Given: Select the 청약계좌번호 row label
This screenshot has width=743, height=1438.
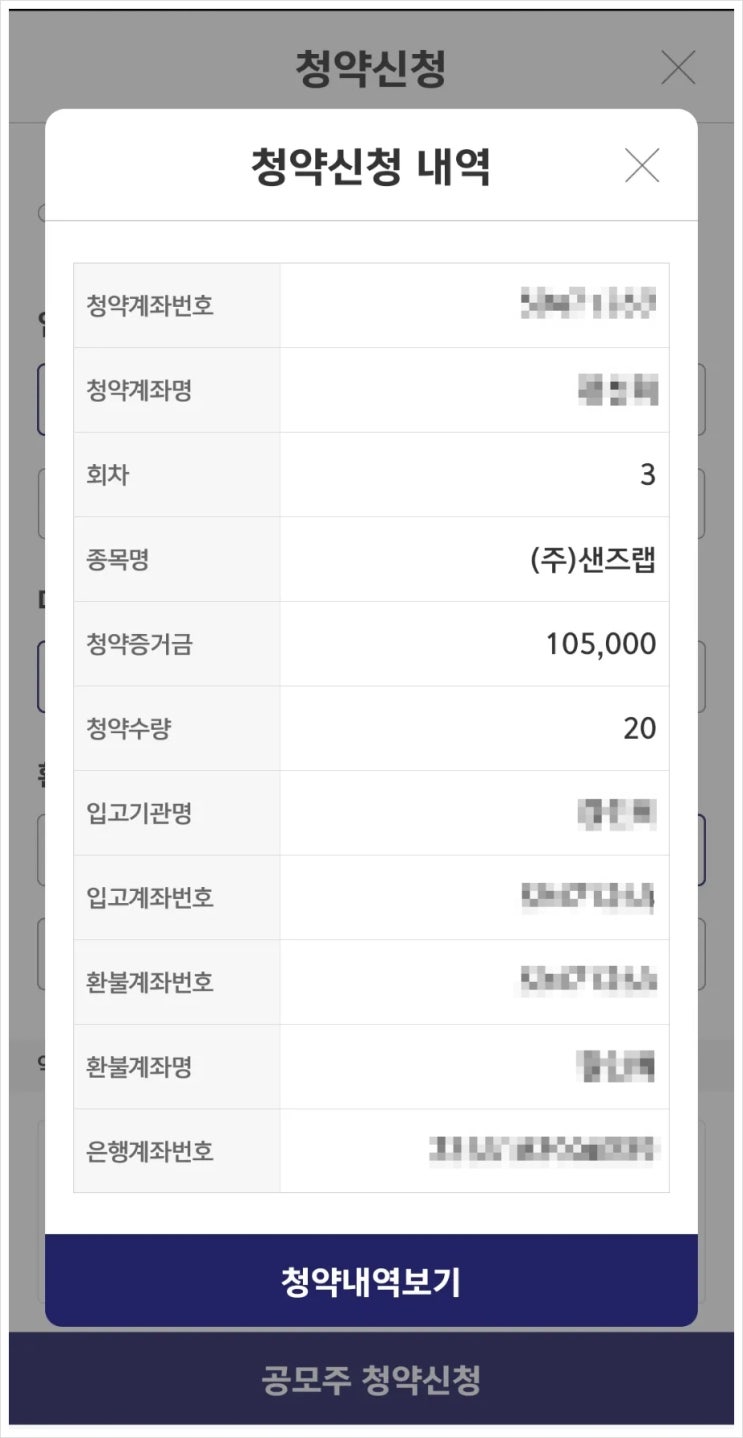Looking at the screenshot, I should 150,305.
